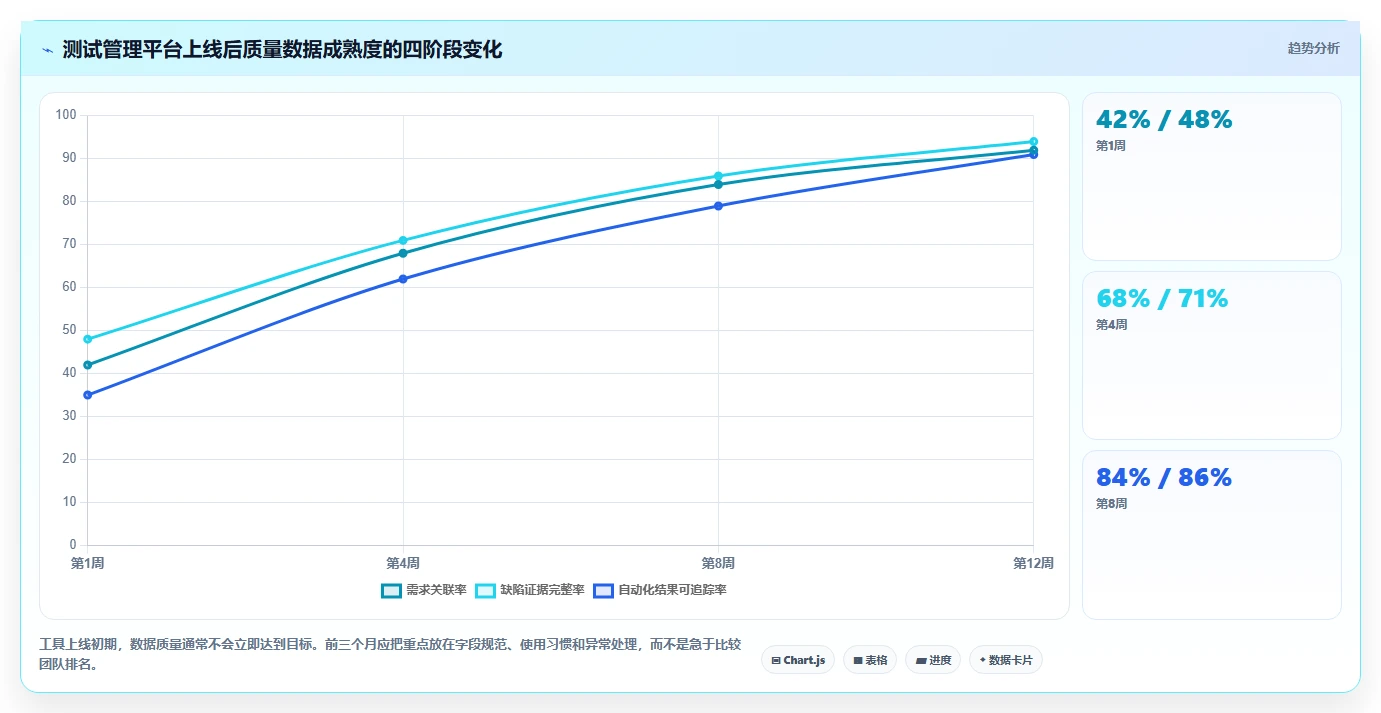Click 需求关联率 data point at 第4周 (68)
Image resolution: width=1381 pixels, height=713 pixels.
click(x=403, y=253)
